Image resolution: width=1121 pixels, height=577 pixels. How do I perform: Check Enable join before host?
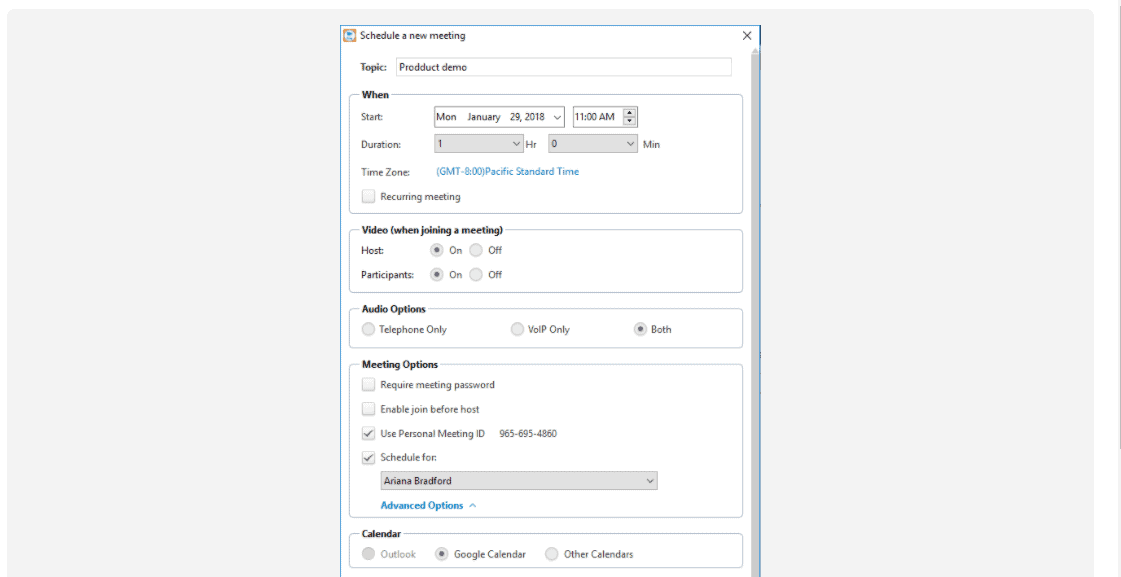[x=368, y=409]
